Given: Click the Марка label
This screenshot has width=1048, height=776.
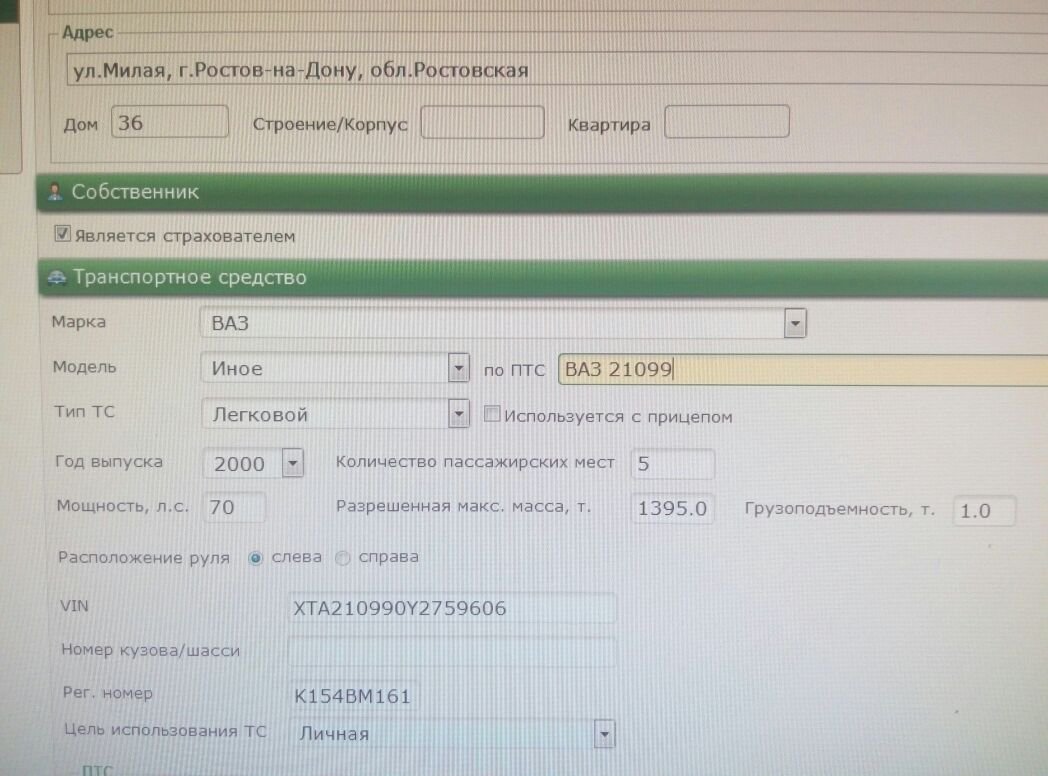Looking at the screenshot, I should click(78, 321).
